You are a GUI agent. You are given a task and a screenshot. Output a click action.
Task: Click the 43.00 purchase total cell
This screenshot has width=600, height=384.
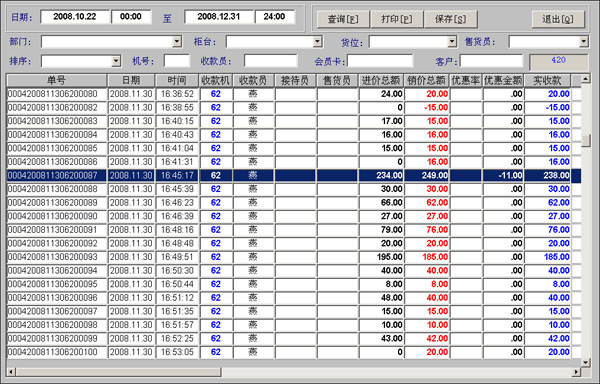[381, 338]
